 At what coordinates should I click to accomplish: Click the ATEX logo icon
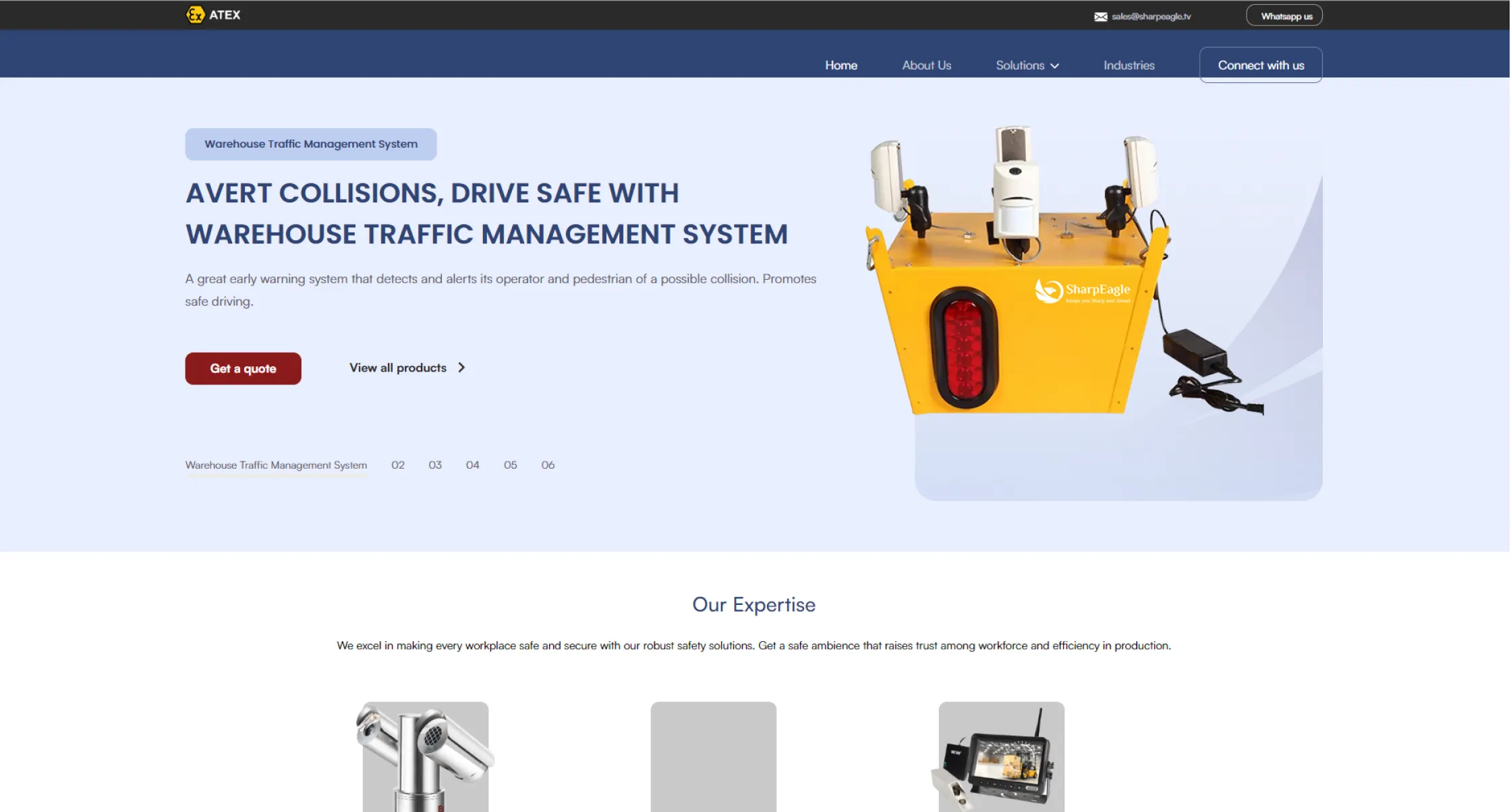tap(195, 15)
